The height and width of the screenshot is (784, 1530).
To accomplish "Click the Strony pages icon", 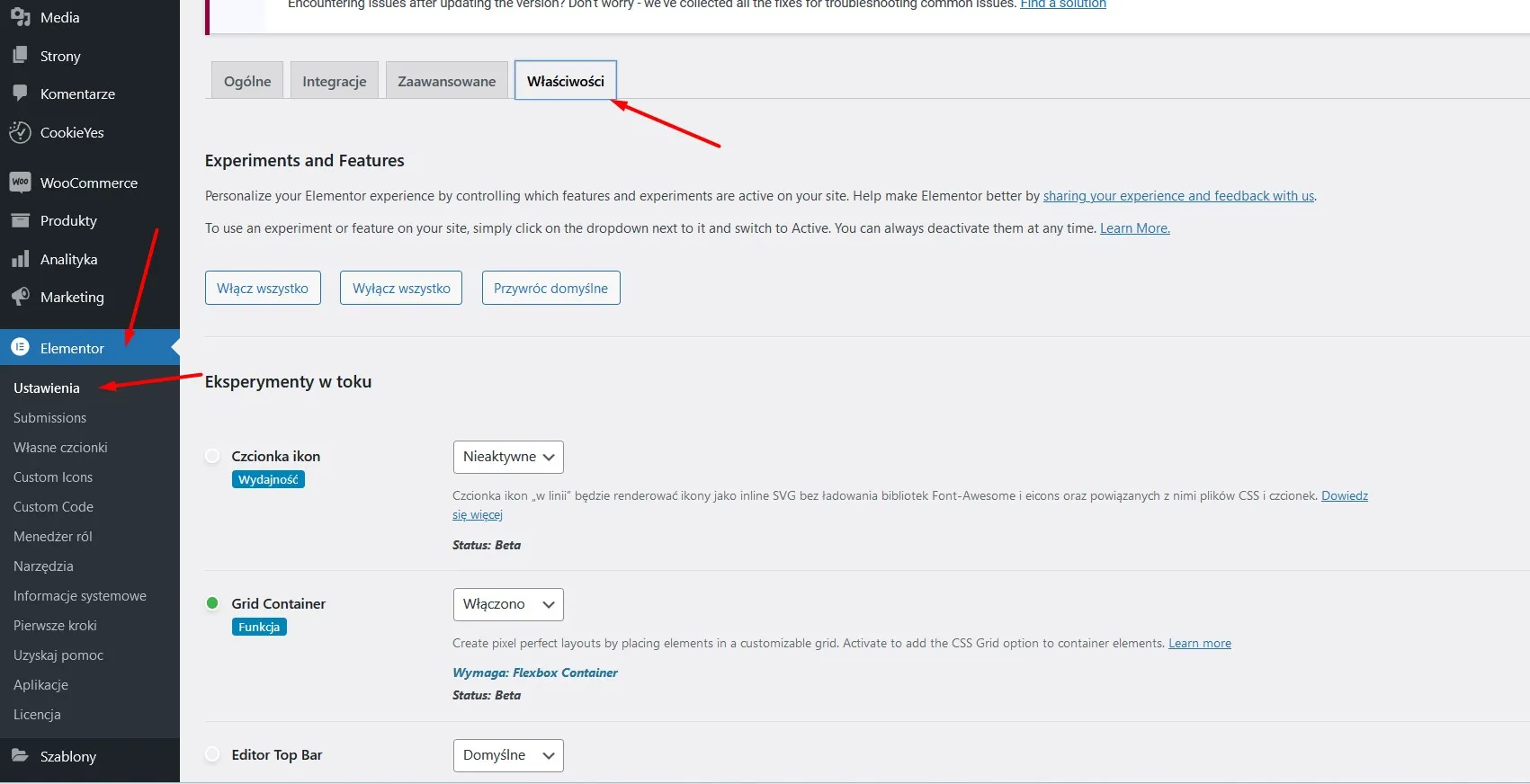I will coord(20,56).
